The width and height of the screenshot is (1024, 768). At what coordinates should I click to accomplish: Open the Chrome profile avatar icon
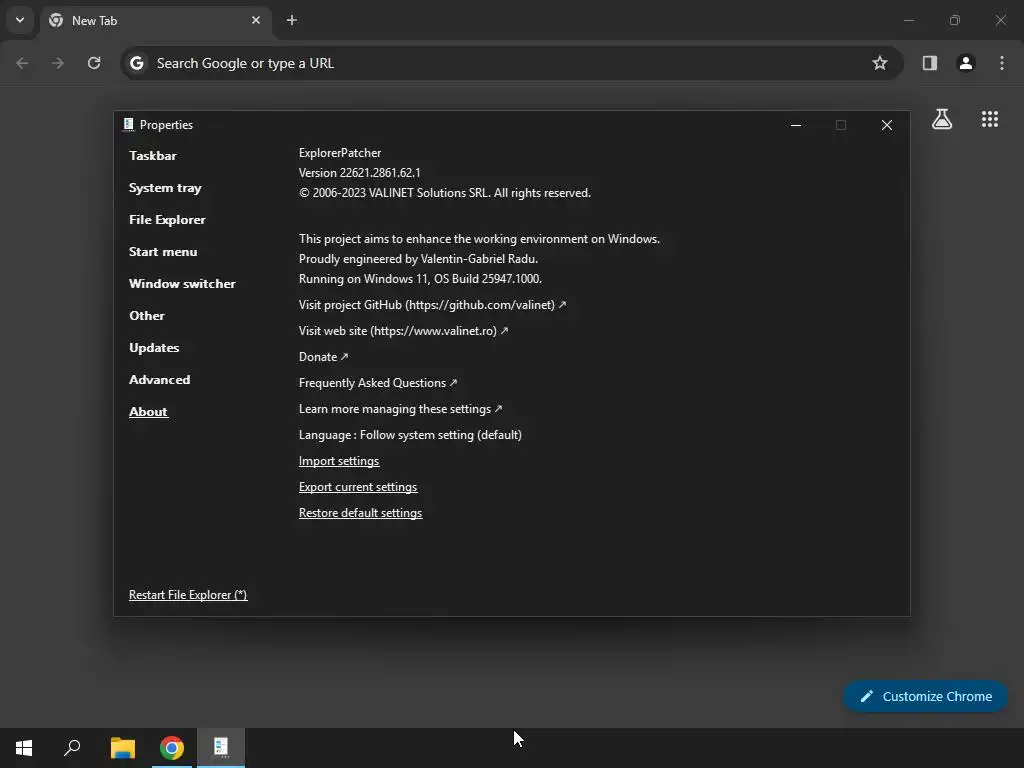[966, 63]
